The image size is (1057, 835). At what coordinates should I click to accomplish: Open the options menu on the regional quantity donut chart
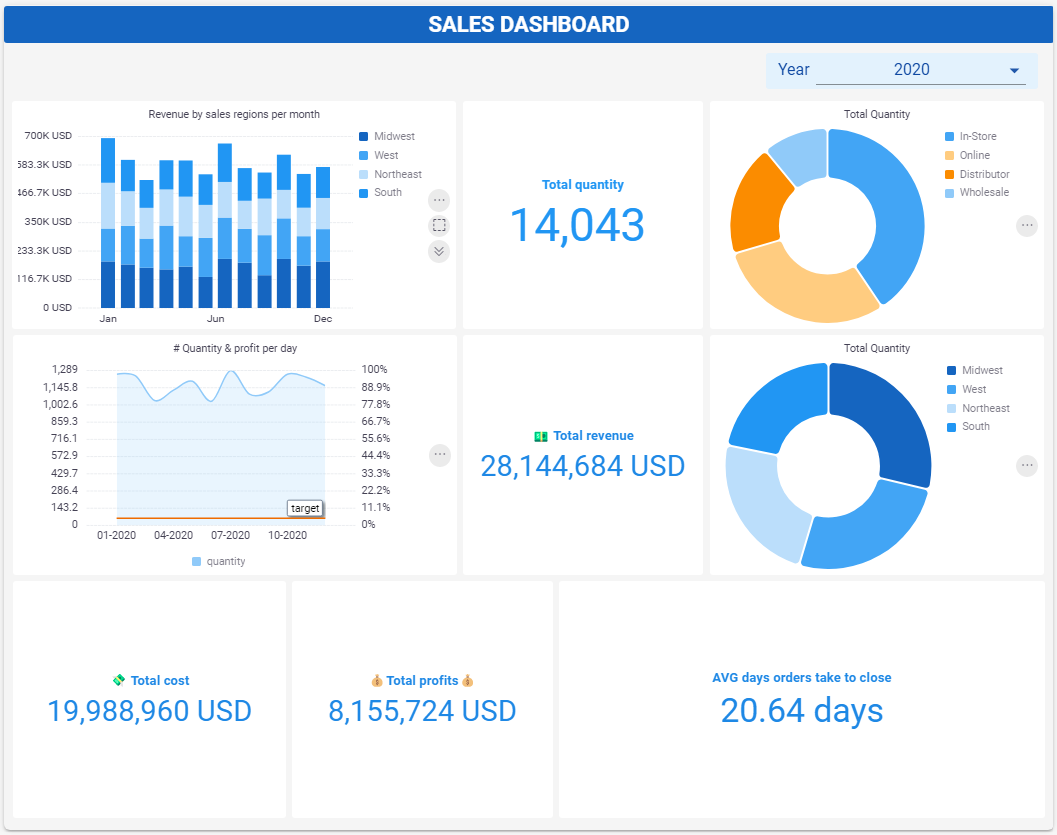point(1027,465)
